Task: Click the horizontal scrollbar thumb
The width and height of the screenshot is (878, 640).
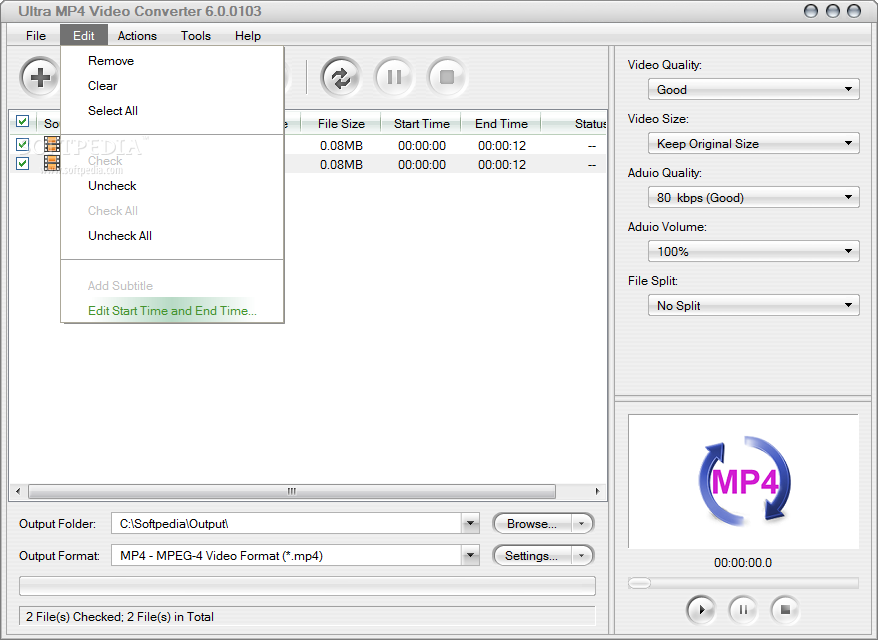Action: [292, 491]
